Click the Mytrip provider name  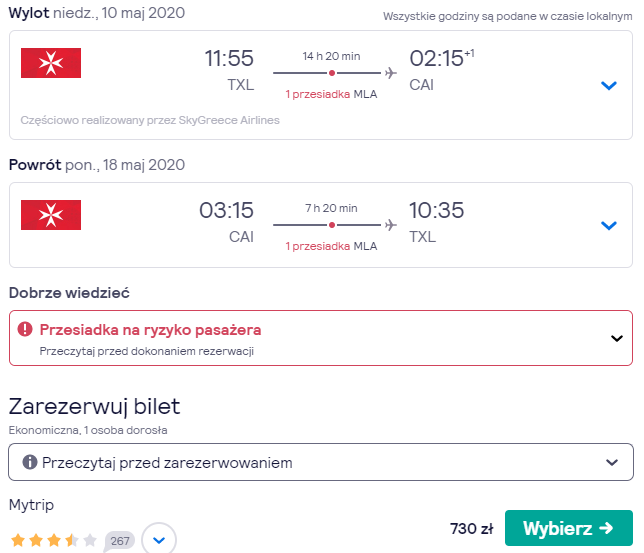tap(31, 505)
